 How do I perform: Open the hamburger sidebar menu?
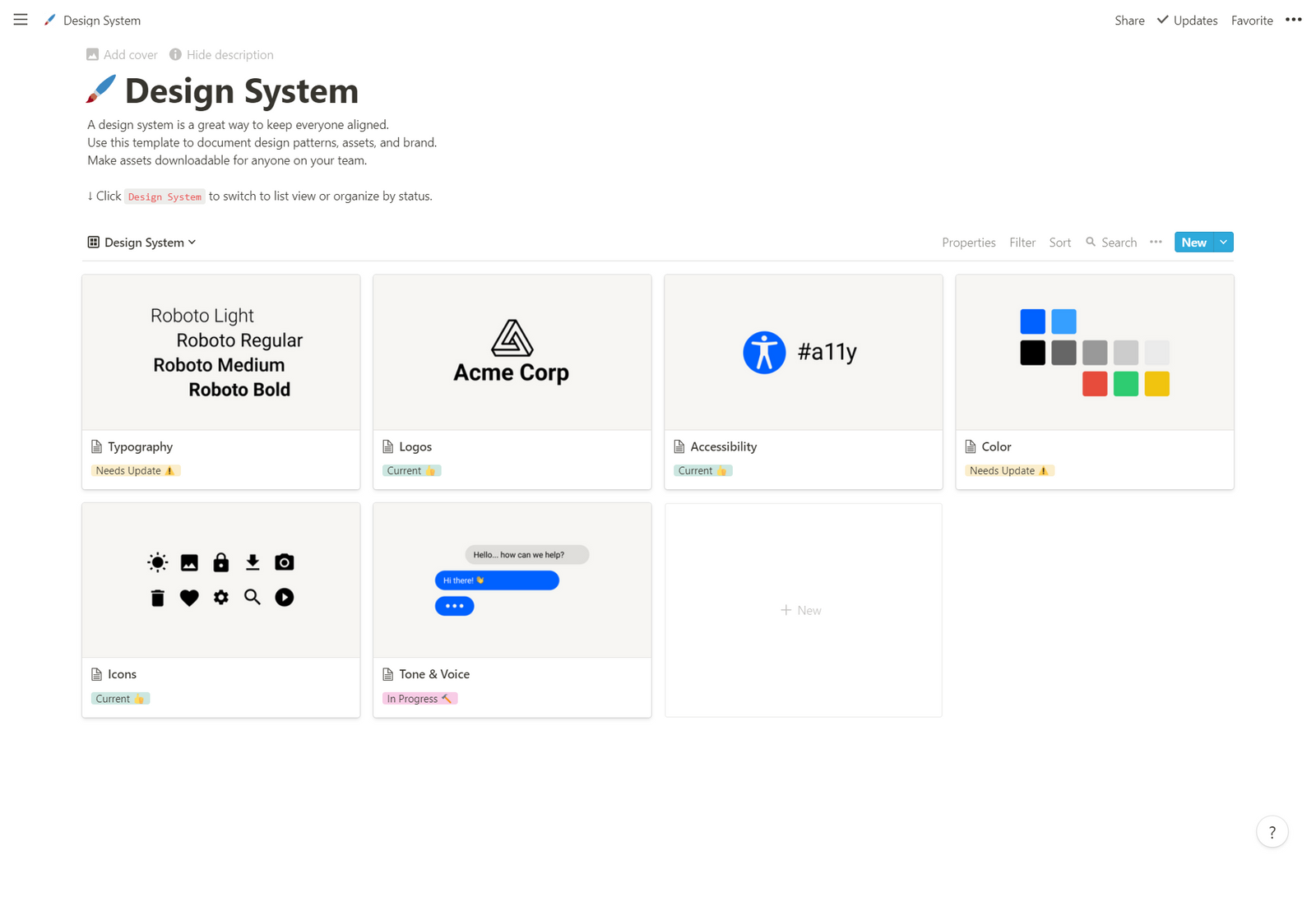(21, 20)
